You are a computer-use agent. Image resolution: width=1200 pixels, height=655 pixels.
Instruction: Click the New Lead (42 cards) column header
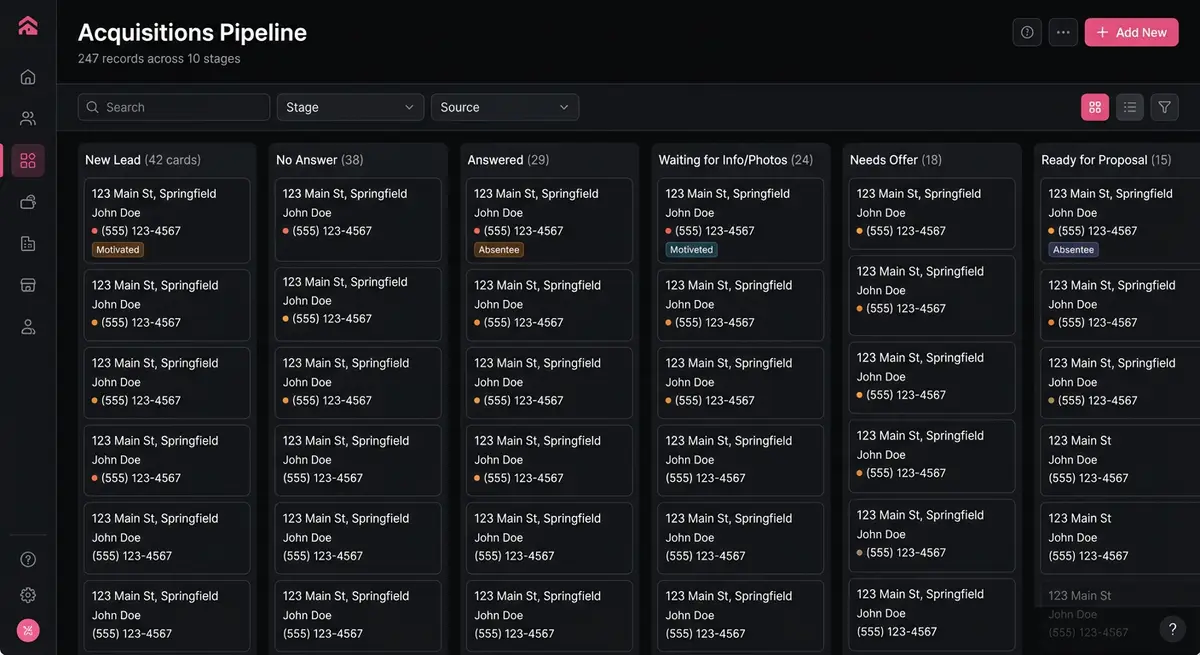[x=143, y=160]
